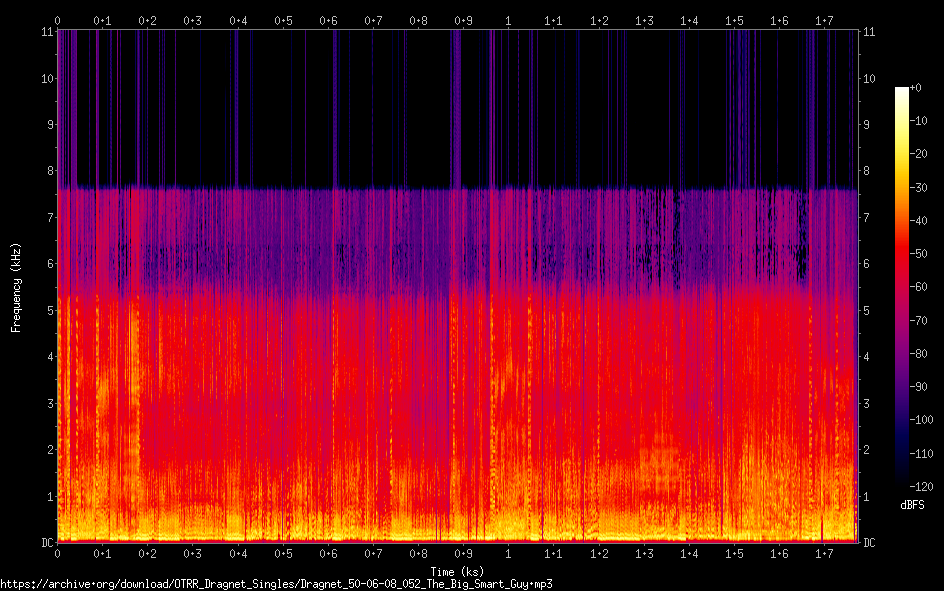
Task: Click the archive.org URL at the bottom
Action: point(277,583)
